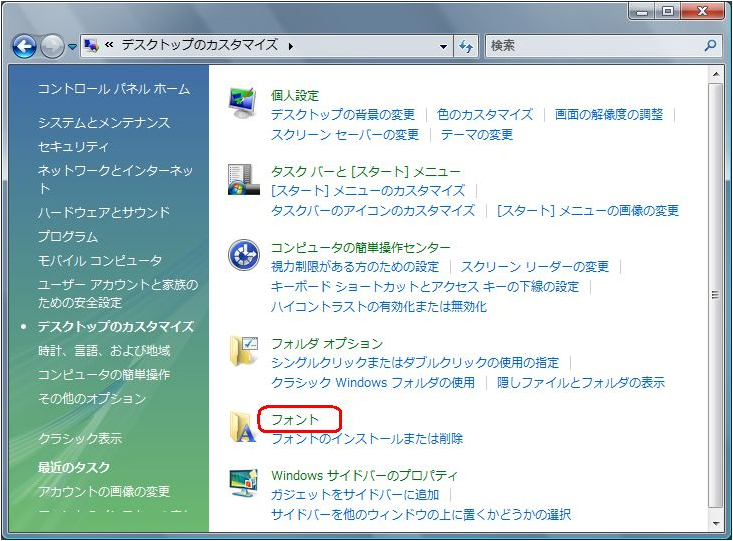Image resolution: width=733 pixels, height=541 pixels.
Task: Click the vertical scrollbar thumb
Action: [x=715, y=296]
